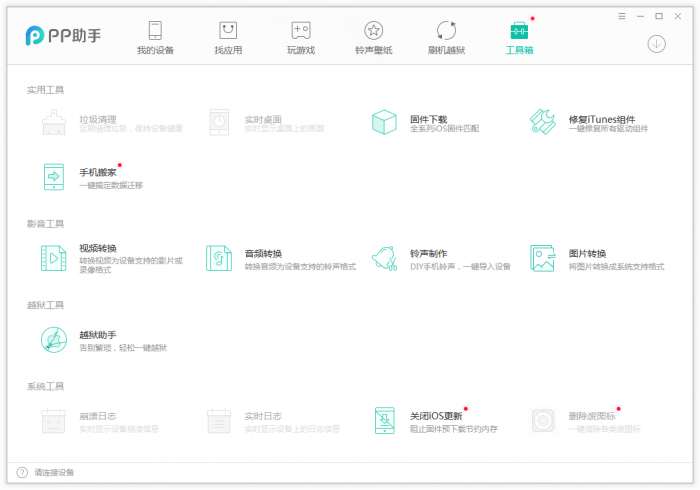
Task: Click the 实时桌面 device icon
Action: click(219, 122)
